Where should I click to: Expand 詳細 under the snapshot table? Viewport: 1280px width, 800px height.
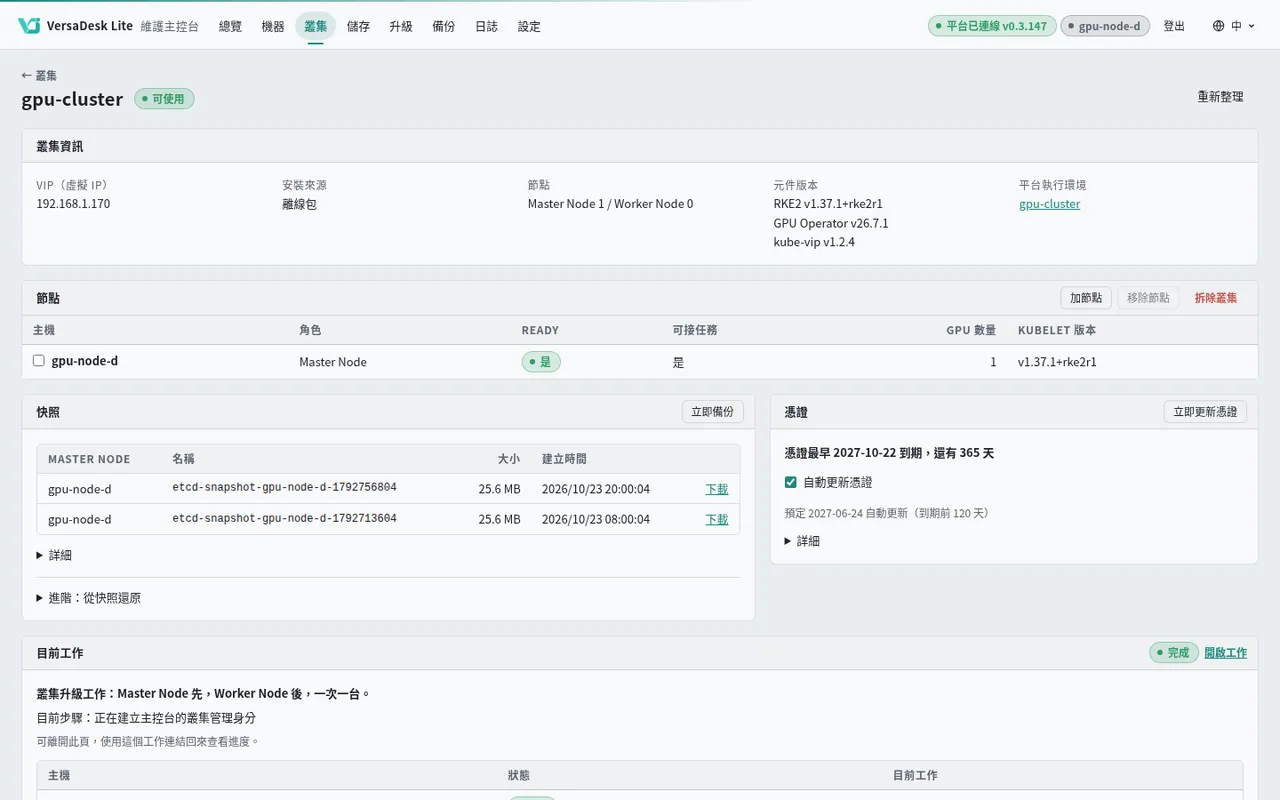(x=54, y=555)
